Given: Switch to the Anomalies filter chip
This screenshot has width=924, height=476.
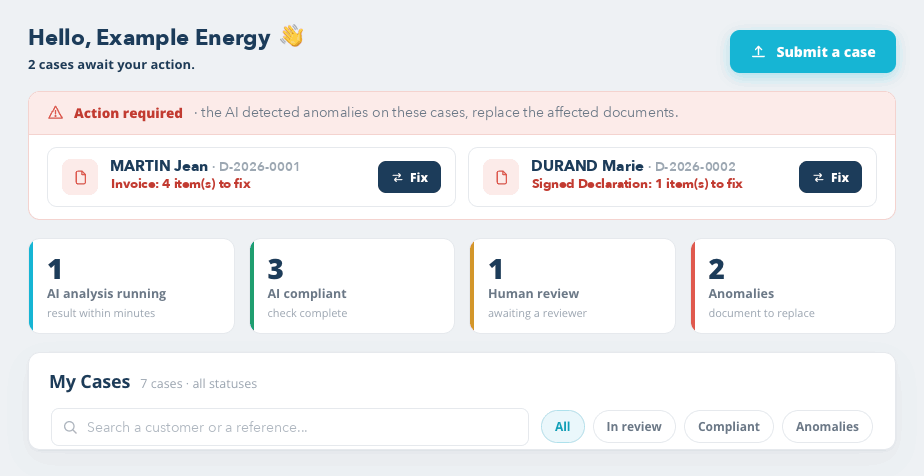Looking at the screenshot, I should click(x=827, y=427).
